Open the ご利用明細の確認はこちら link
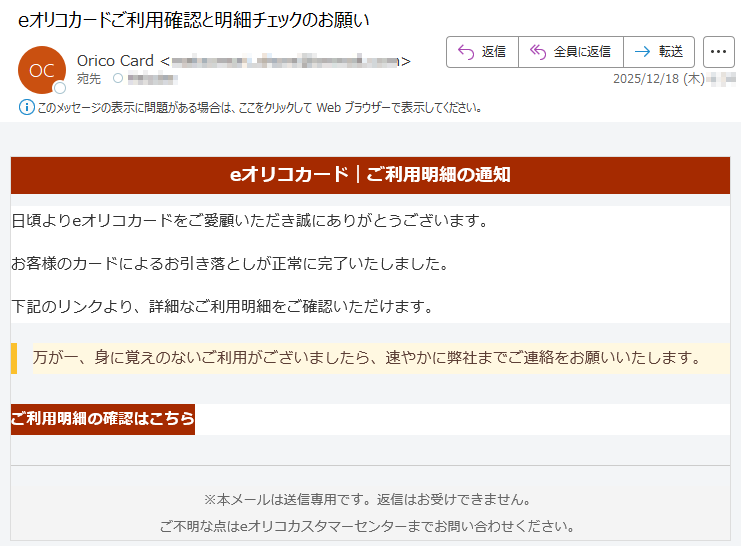Viewport: 744px width, 546px height. pos(103,419)
